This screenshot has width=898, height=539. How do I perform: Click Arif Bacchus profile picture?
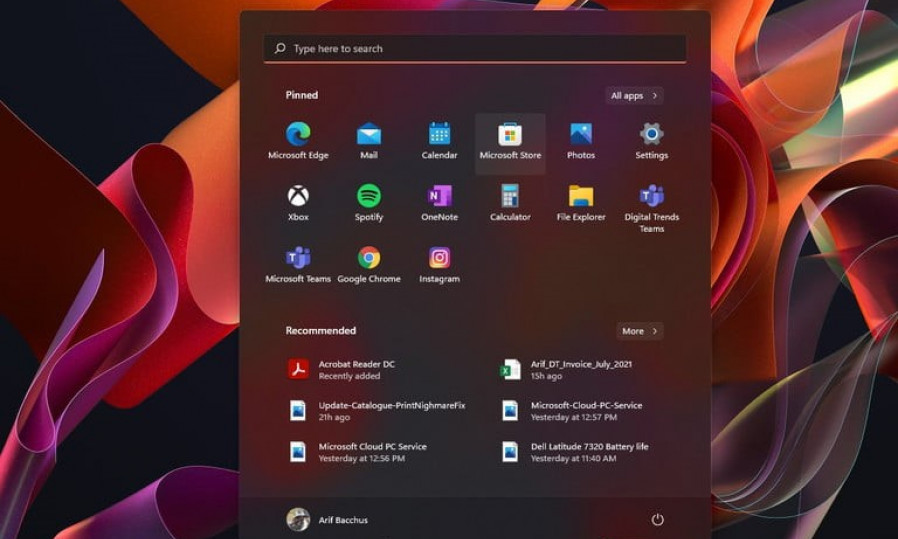tap(298, 520)
